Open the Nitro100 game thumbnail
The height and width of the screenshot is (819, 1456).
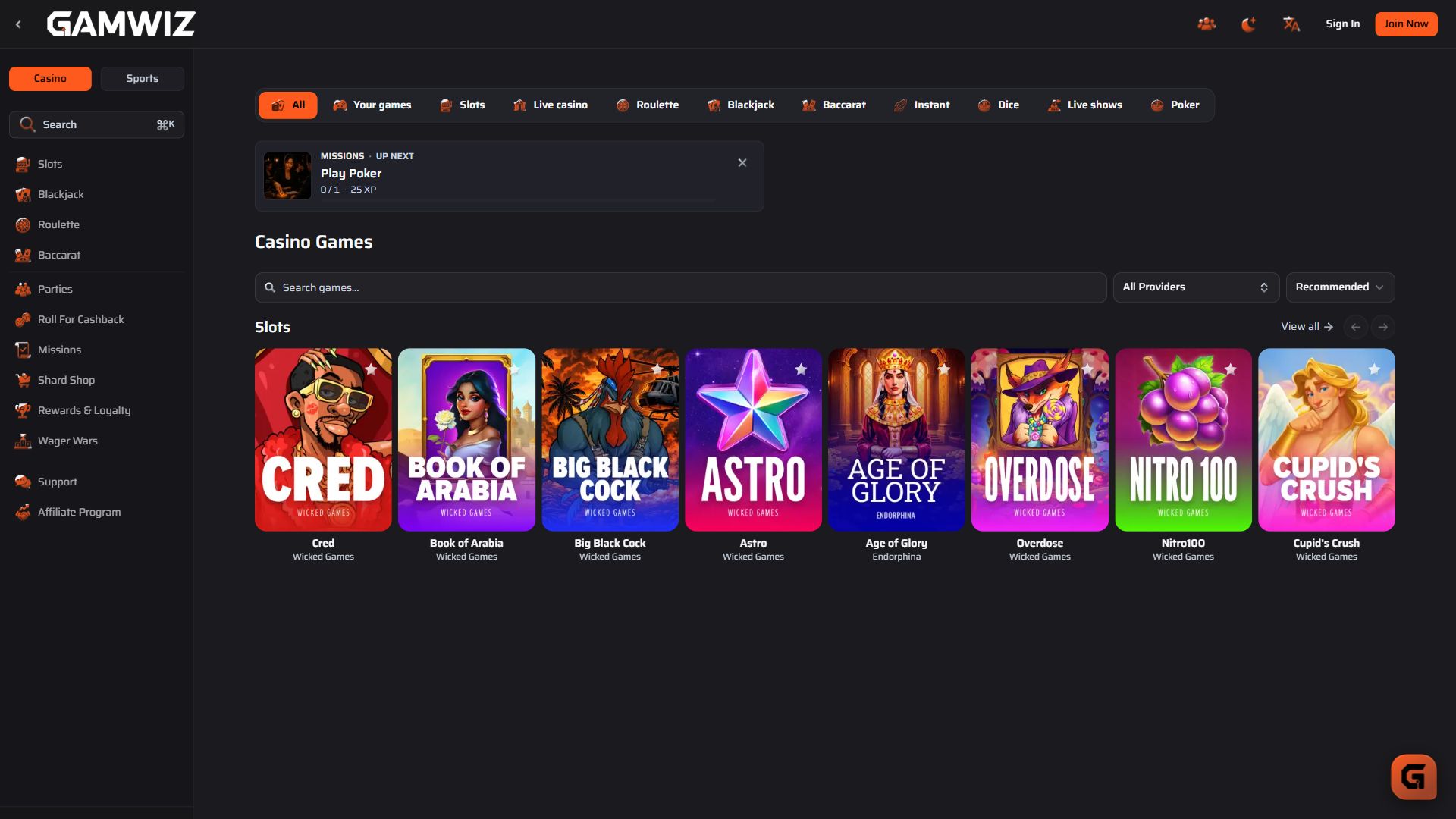(1183, 440)
